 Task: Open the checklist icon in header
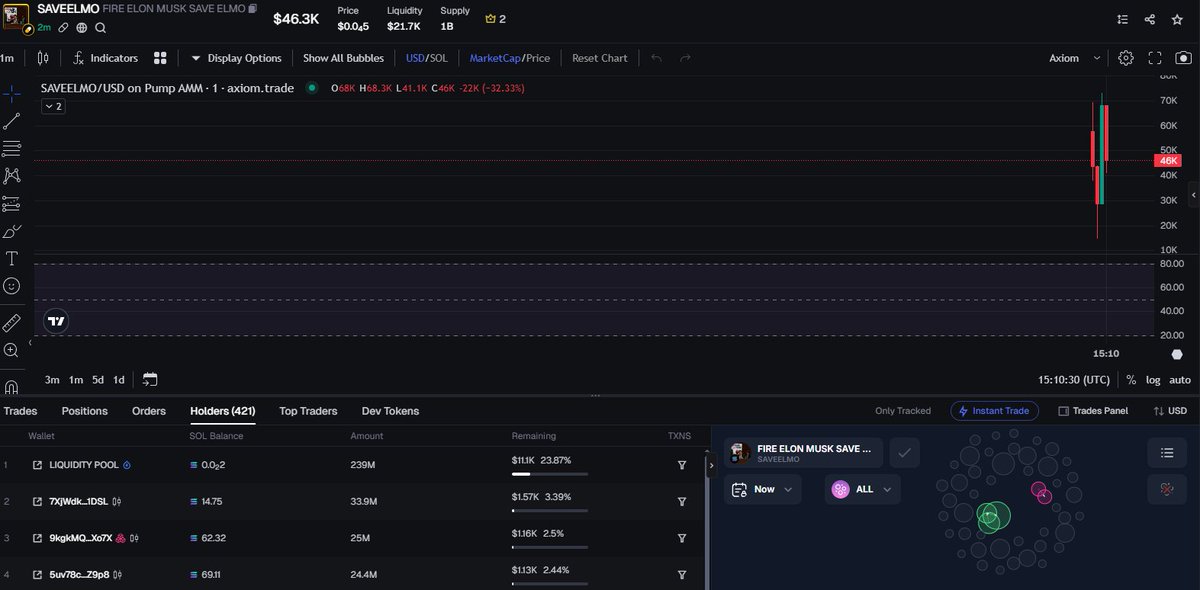[x=1123, y=19]
